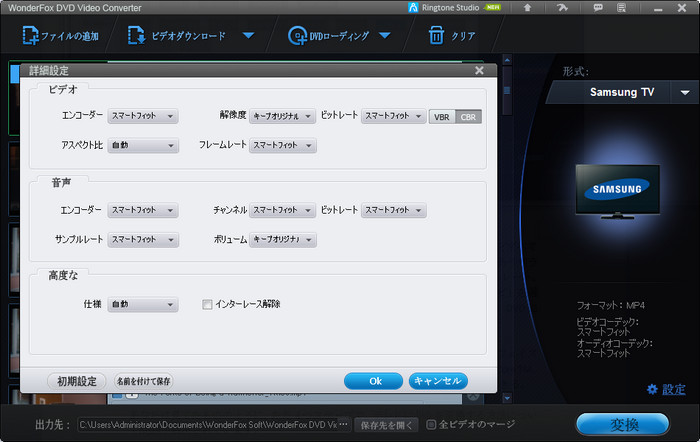Open the audio Encoder dropdown

pos(143,210)
